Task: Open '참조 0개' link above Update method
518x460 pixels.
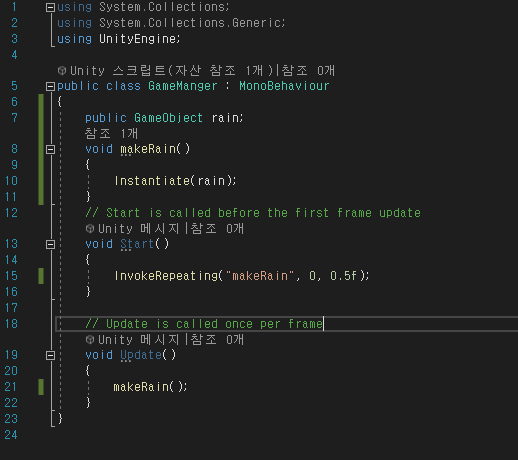Action: 217,340
